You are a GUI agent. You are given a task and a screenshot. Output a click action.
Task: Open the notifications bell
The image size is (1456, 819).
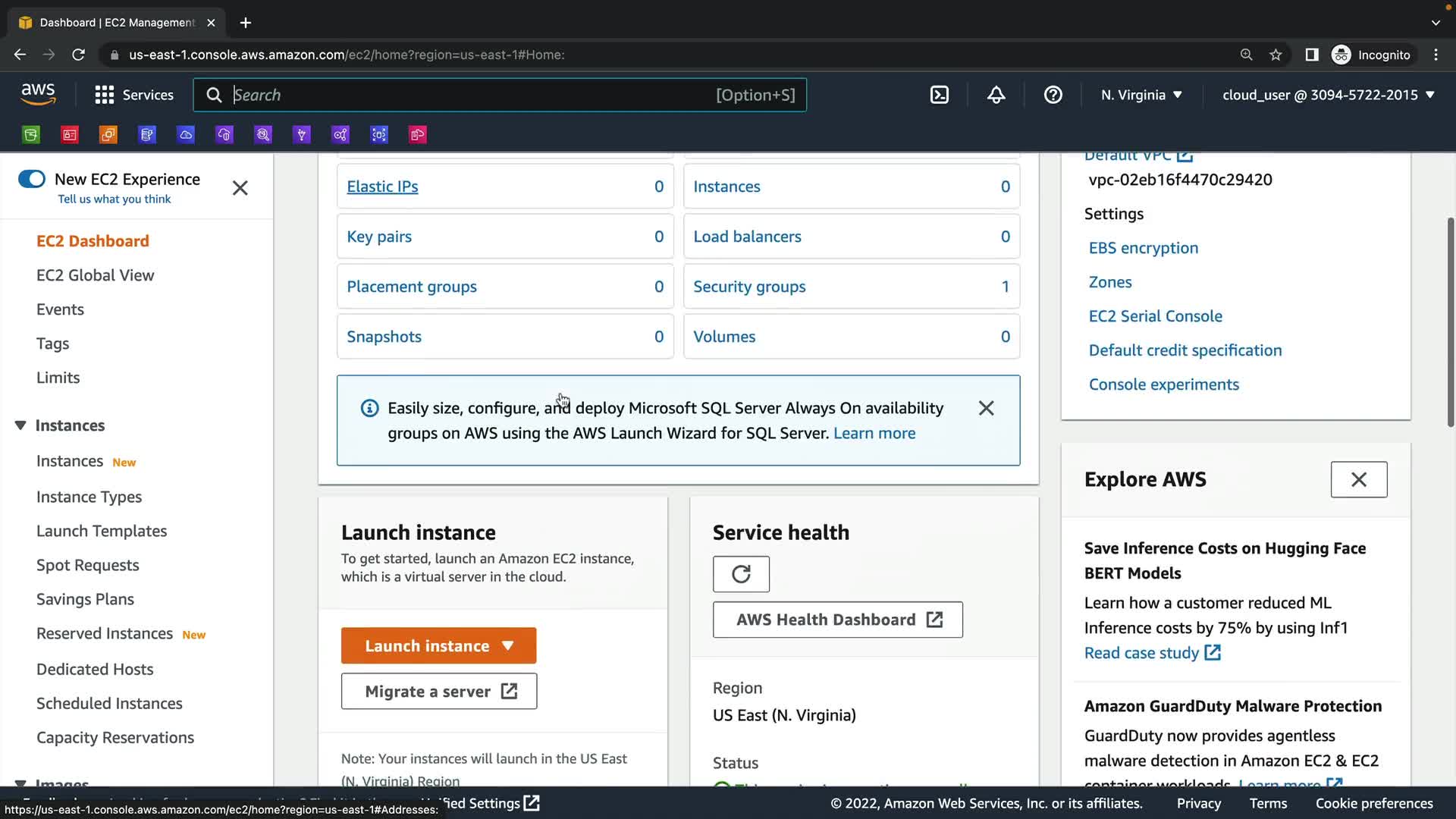[x=996, y=95]
